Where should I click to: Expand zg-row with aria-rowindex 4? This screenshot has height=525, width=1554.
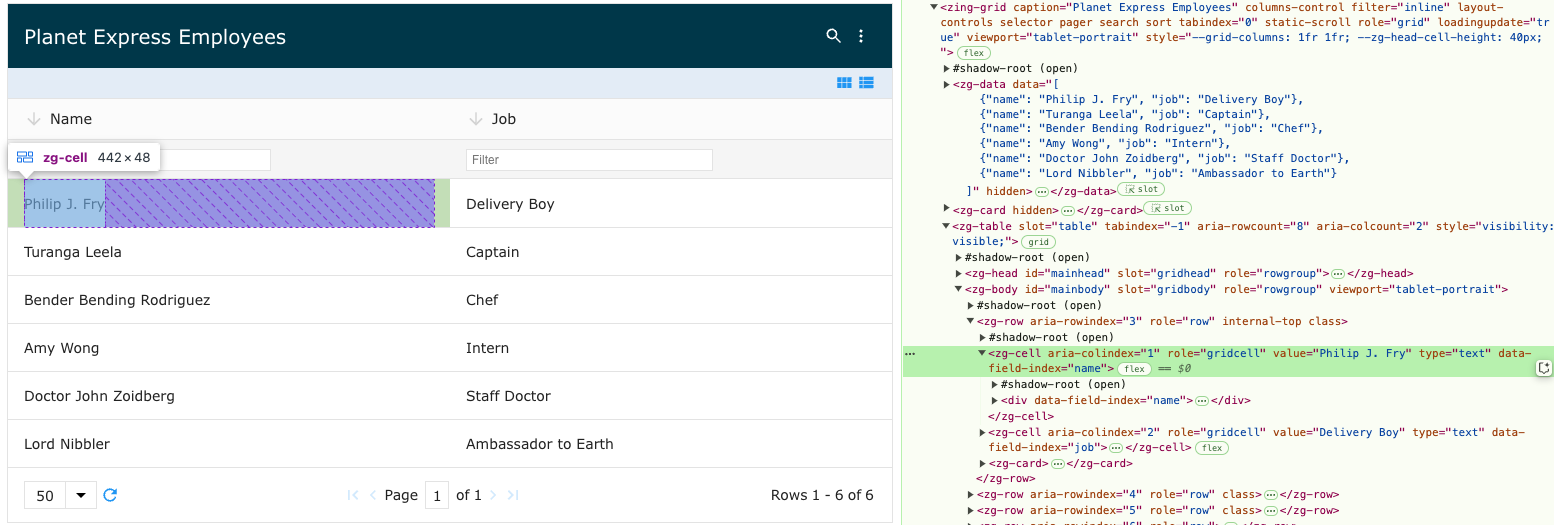970,494
